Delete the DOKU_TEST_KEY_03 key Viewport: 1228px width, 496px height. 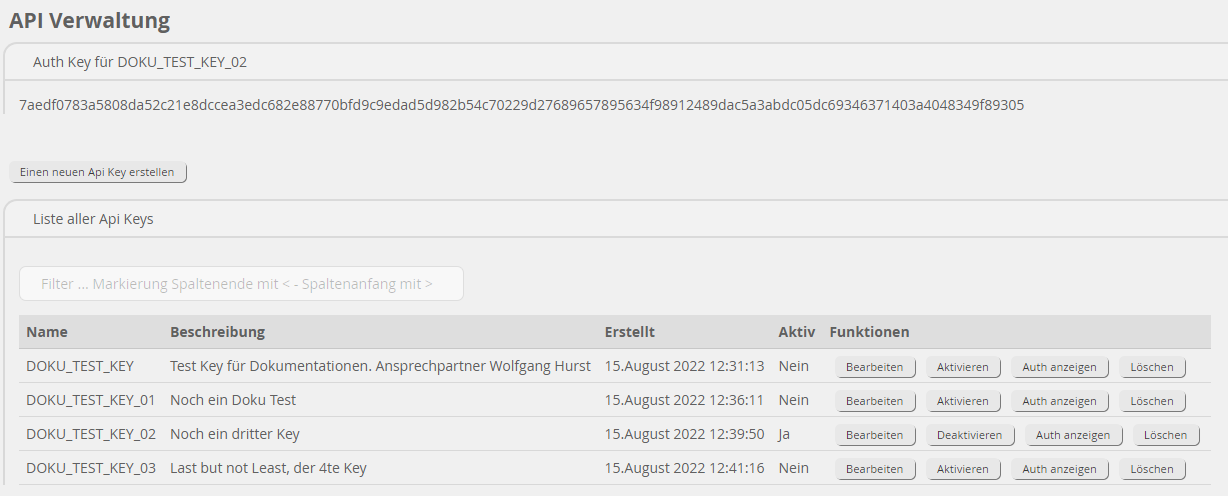point(1151,469)
